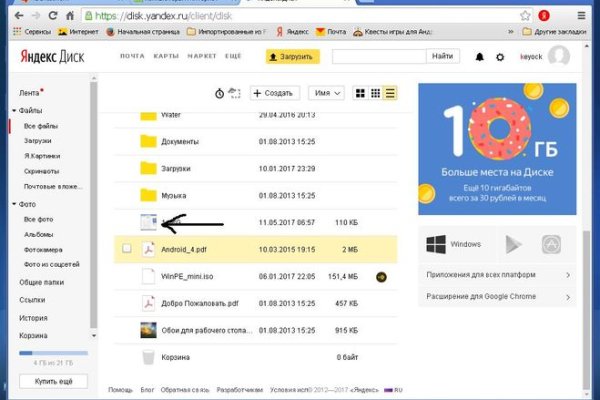600x400 pixels.
Task: Select the list view icon
Action: [x=390, y=93]
